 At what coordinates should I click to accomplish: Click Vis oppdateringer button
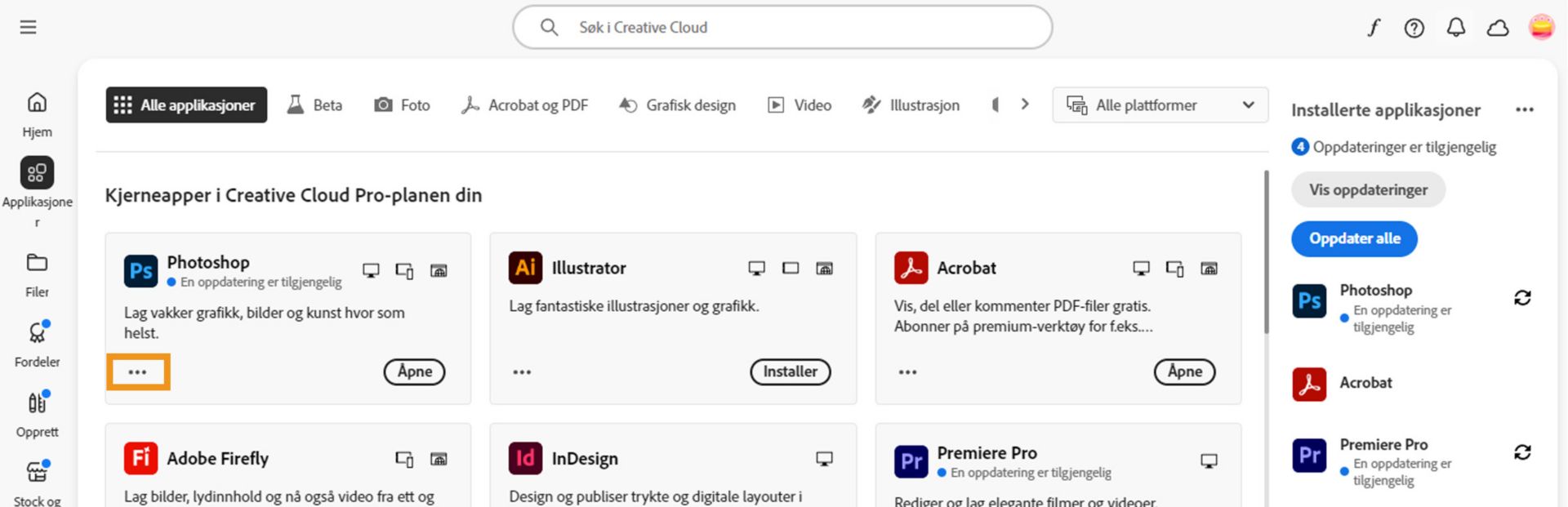click(1369, 190)
